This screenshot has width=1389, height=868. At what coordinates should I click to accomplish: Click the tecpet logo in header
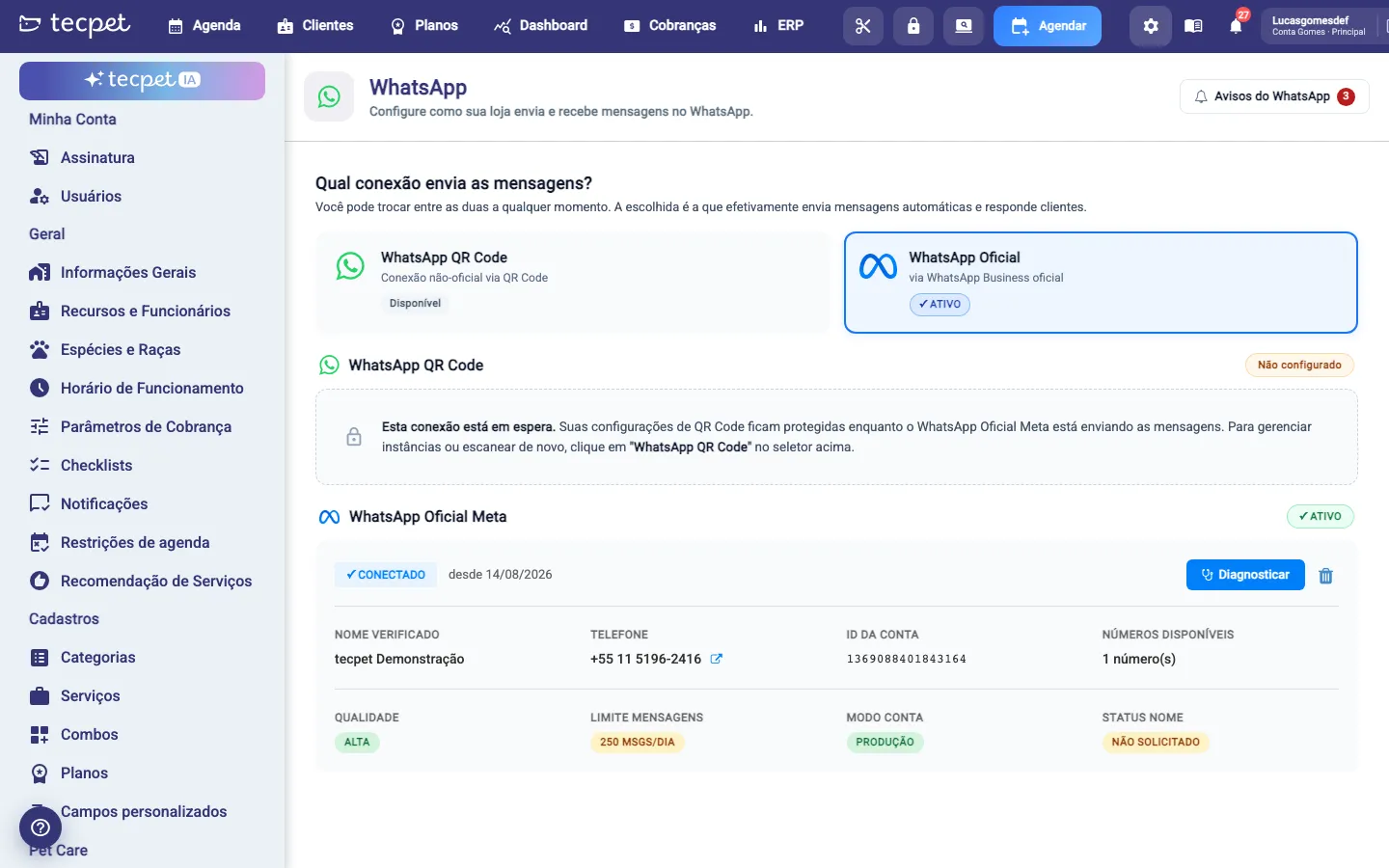(x=74, y=24)
